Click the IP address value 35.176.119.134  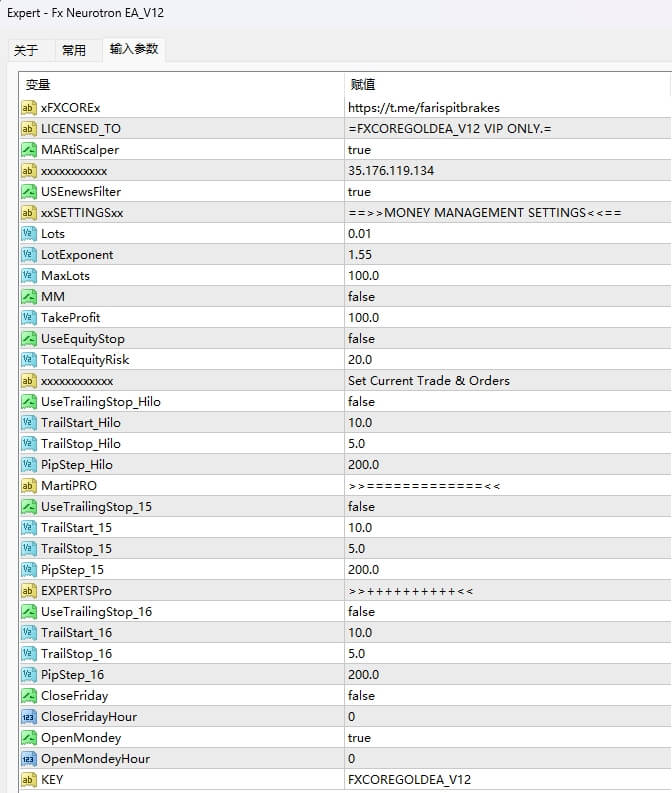[391, 171]
